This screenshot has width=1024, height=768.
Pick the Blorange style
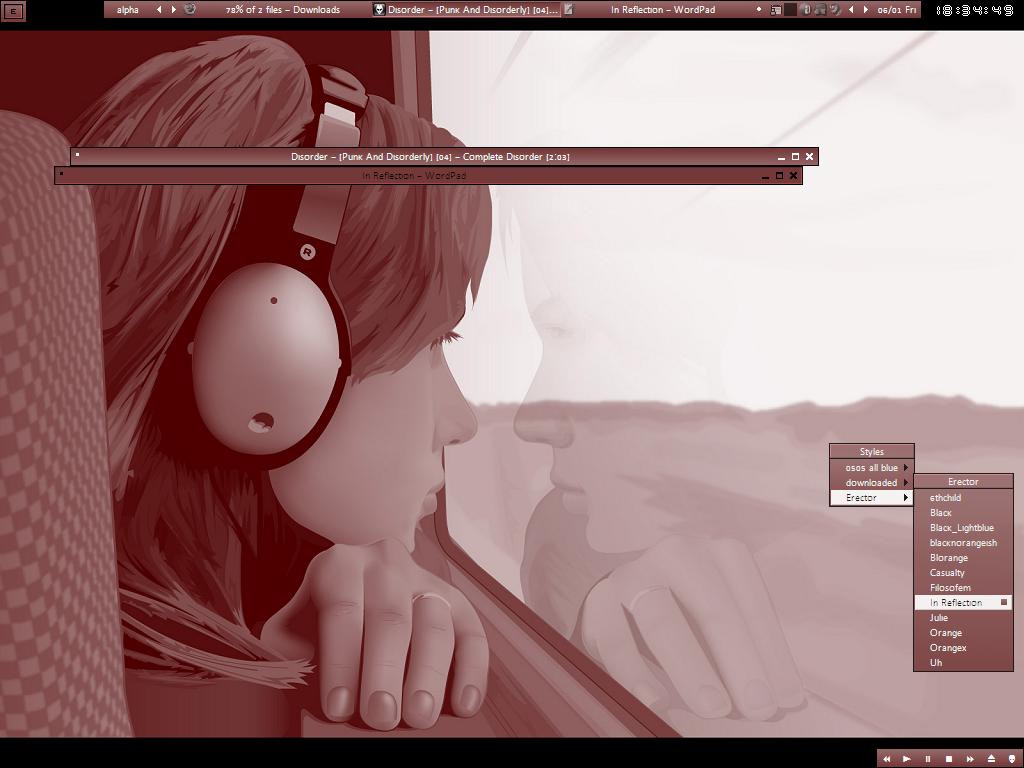(963, 558)
